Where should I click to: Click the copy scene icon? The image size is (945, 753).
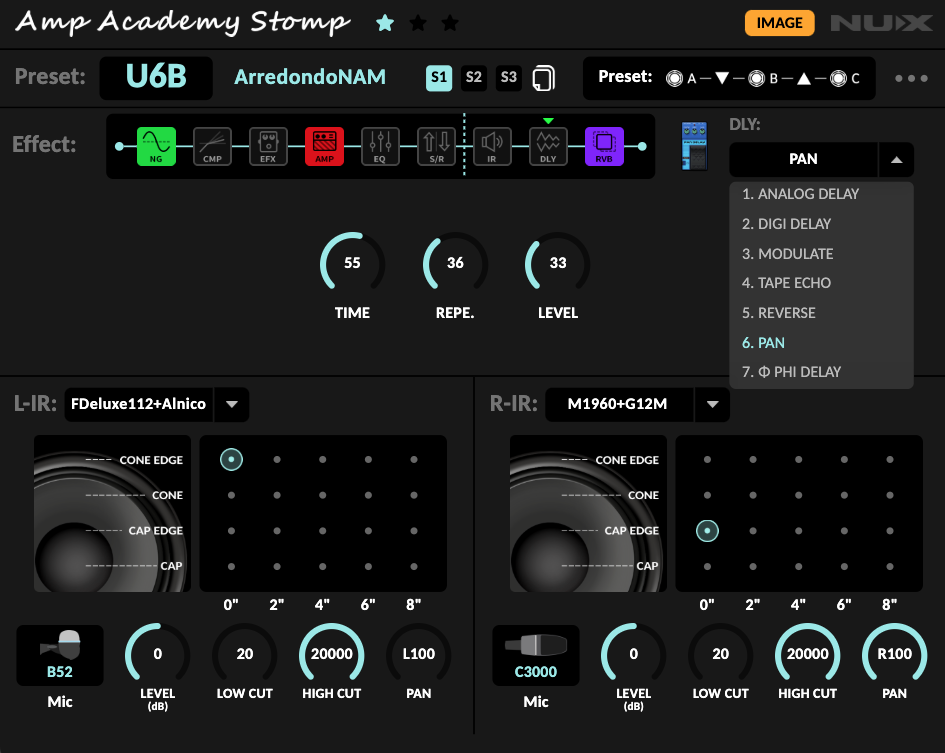[544, 78]
